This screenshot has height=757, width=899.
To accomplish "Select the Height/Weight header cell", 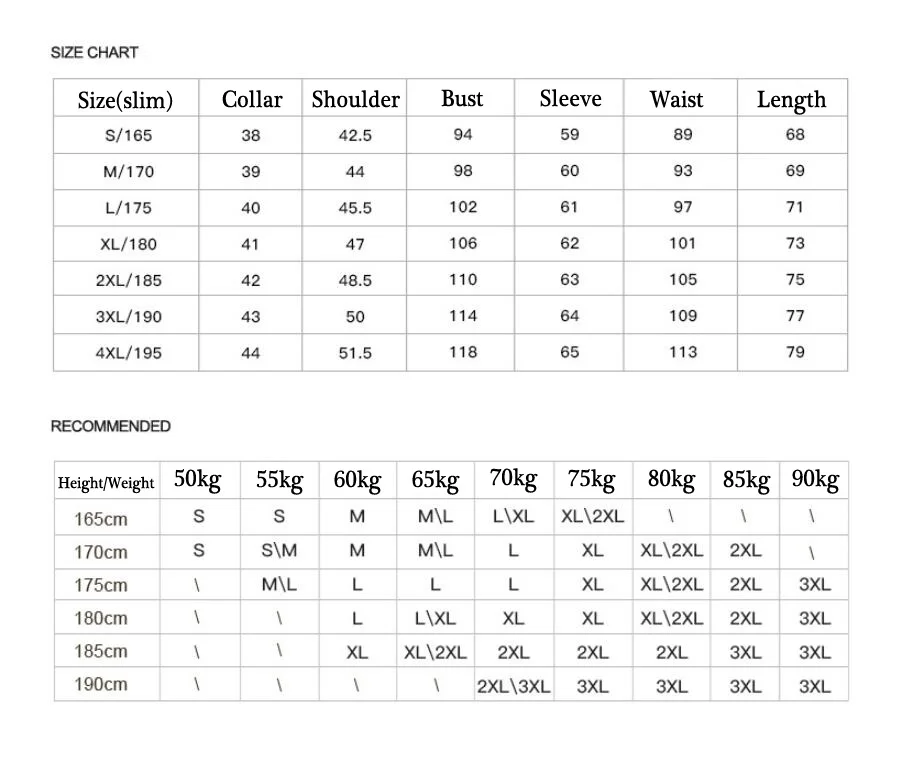I will (x=106, y=483).
